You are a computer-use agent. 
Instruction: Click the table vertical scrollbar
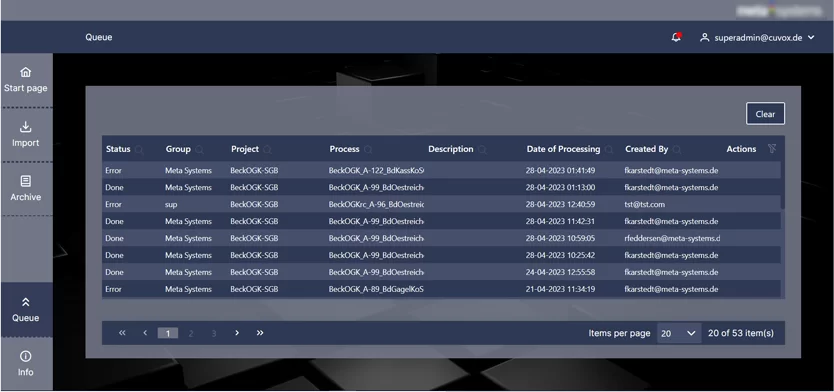coord(782,186)
